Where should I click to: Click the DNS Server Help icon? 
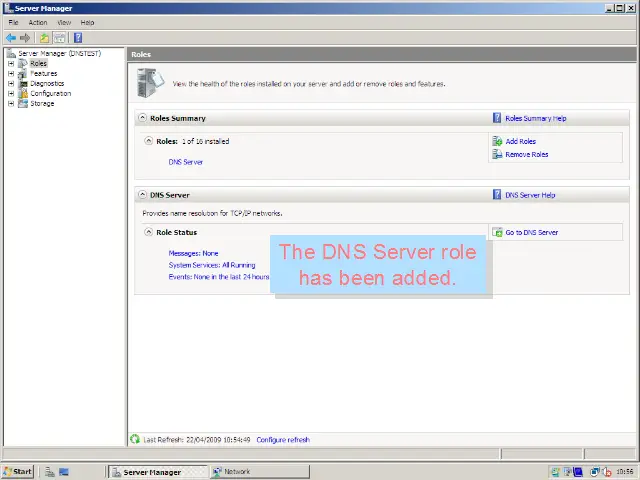[x=497, y=195]
